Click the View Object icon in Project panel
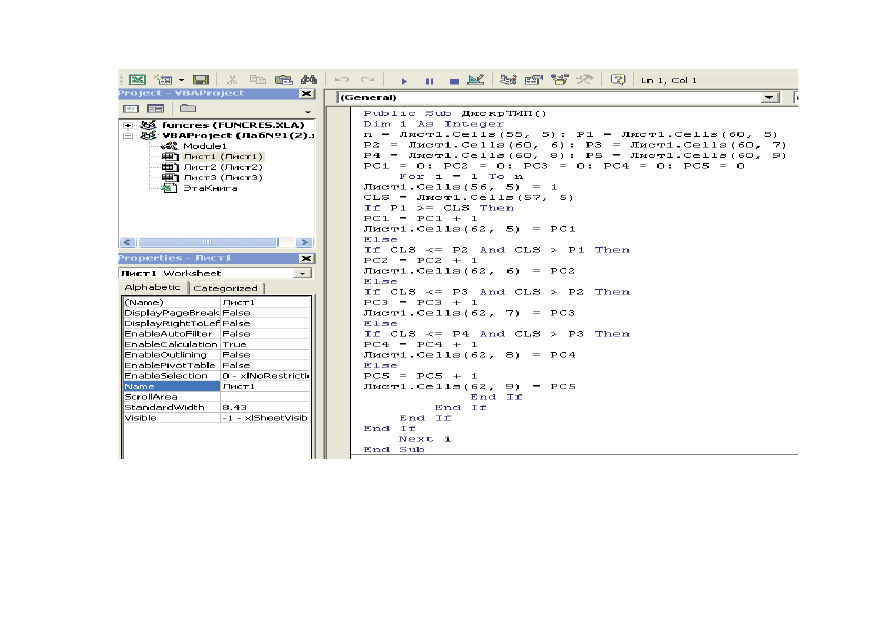The width and height of the screenshot is (893, 629). (x=155, y=108)
